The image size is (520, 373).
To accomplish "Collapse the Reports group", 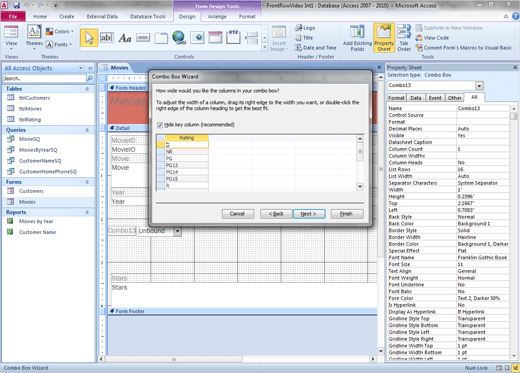I will click(x=87, y=212).
